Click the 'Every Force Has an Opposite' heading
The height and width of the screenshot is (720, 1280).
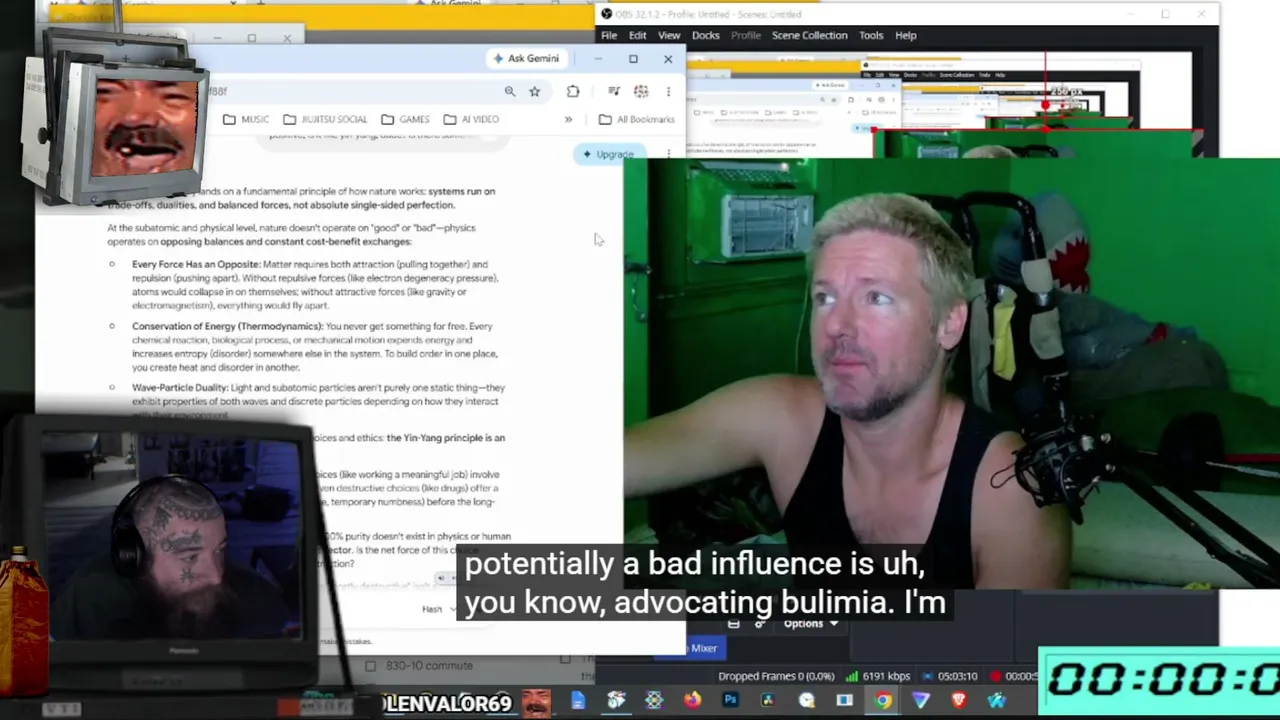(196, 264)
